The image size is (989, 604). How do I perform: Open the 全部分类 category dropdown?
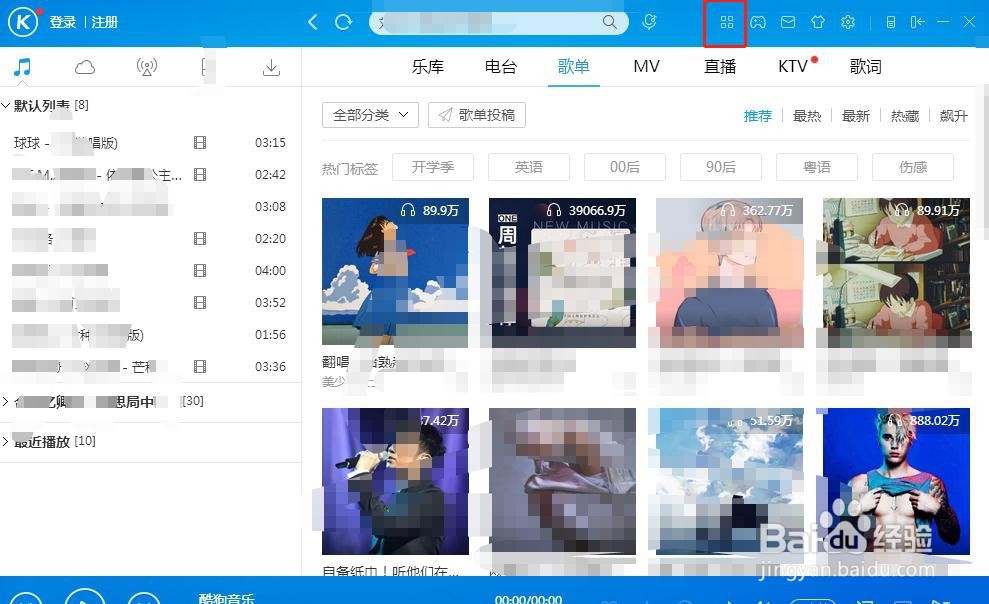tap(369, 115)
